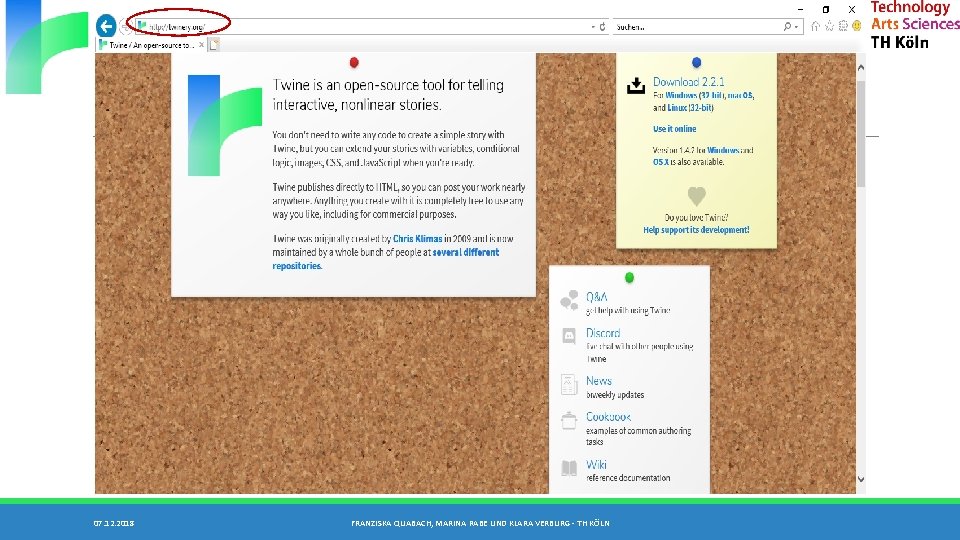The image size is (960, 540).
Task: Open the Q&A link
Action: pyautogui.click(x=596, y=297)
